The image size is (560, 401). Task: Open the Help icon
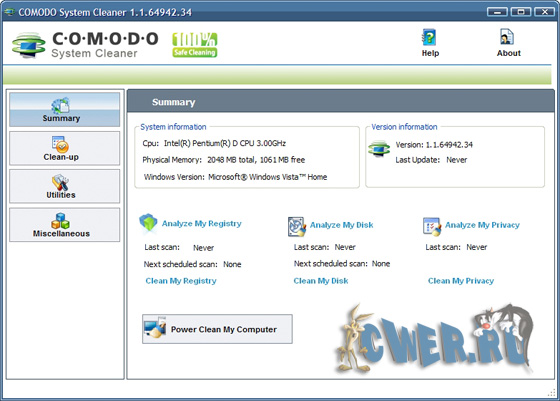click(429, 37)
